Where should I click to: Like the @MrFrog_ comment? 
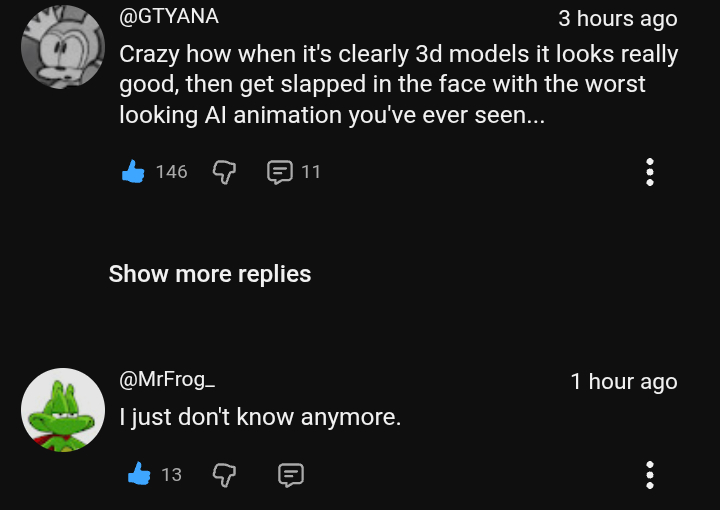pyautogui.click(x=138, y=474)
